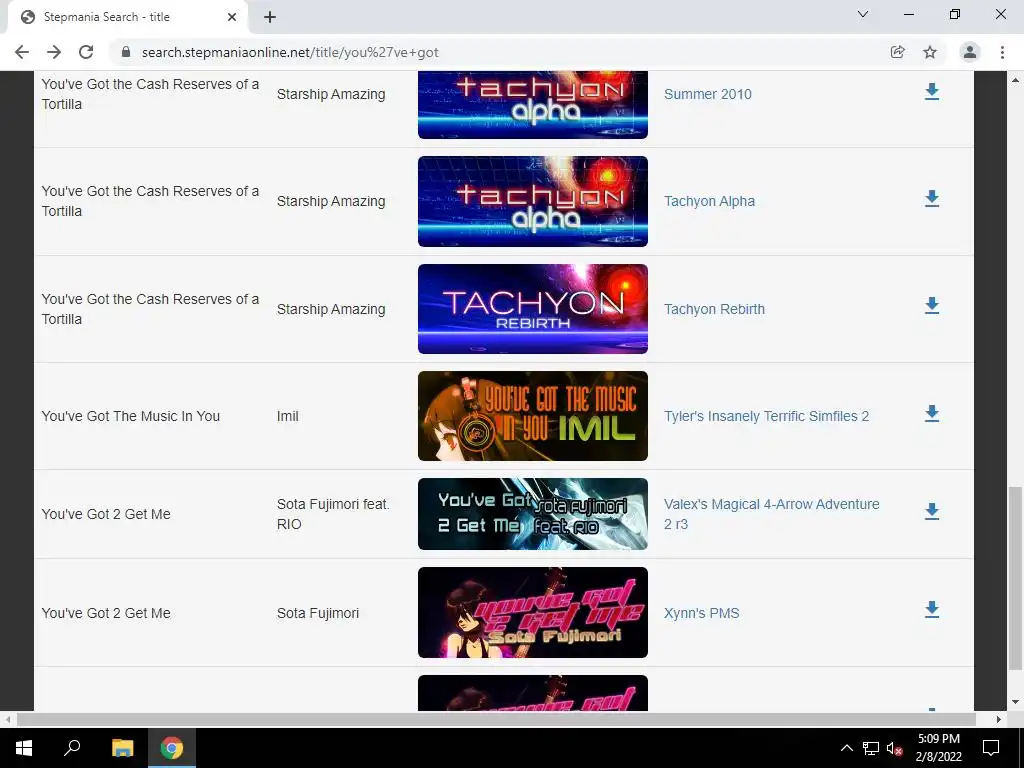Open the Chrome three-dot menu
This screenshot has height=768, width=1024.
[x=1002, y=52]
